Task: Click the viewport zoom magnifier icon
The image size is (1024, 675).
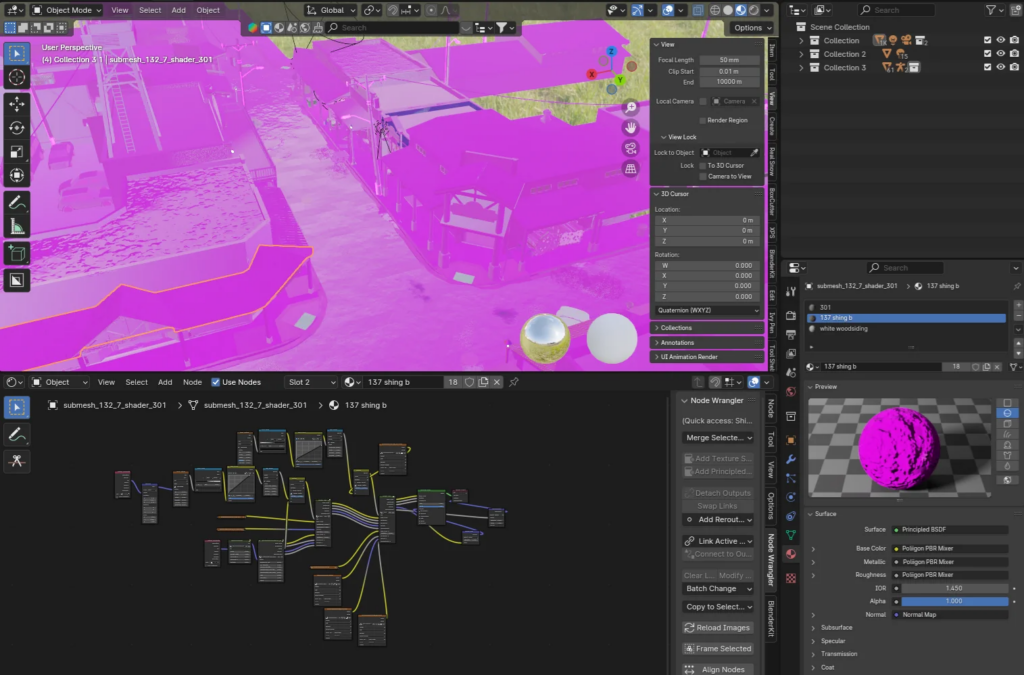Action: pos(630,107)
